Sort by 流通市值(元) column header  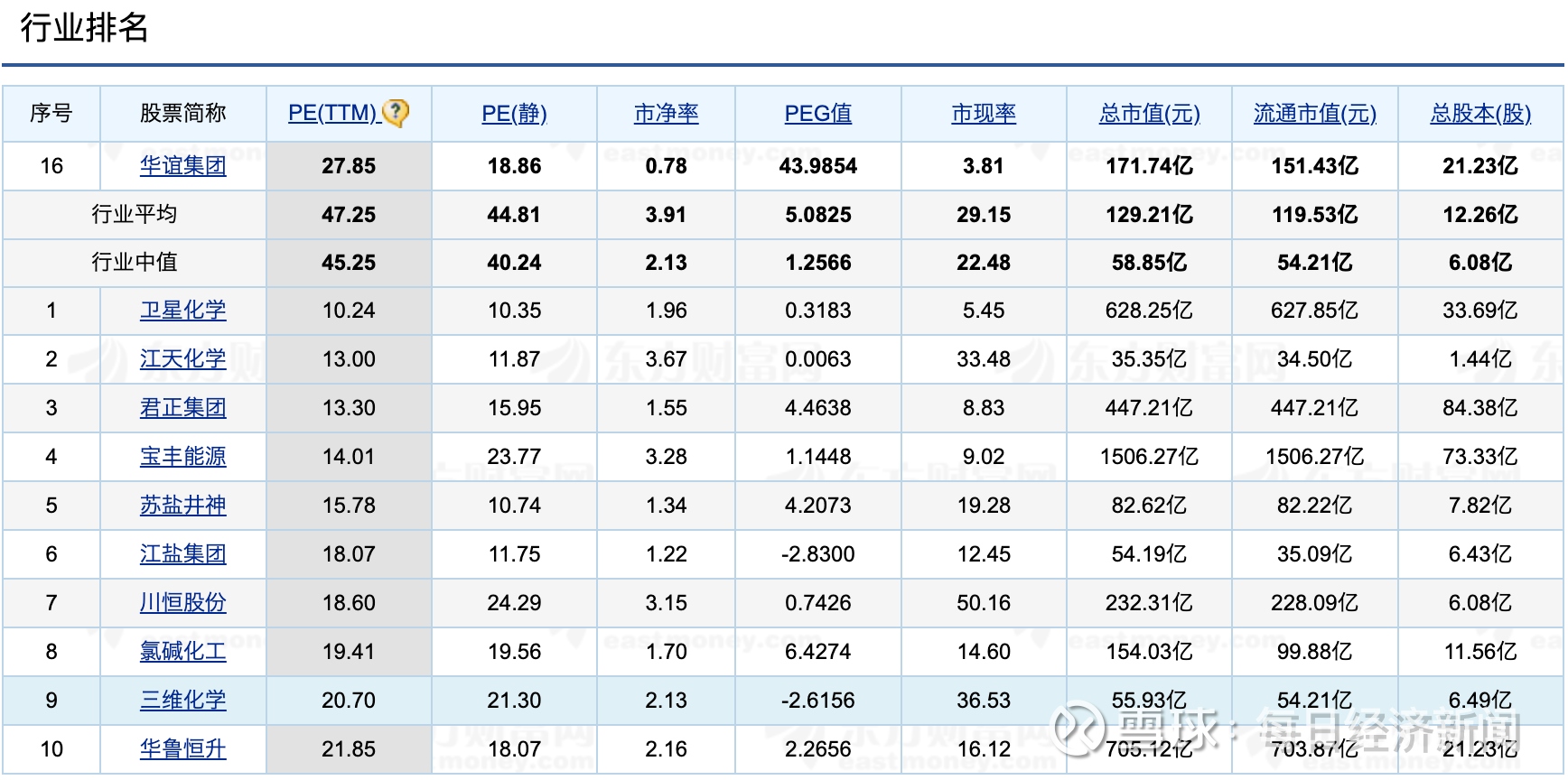[x=1315, y=114]
